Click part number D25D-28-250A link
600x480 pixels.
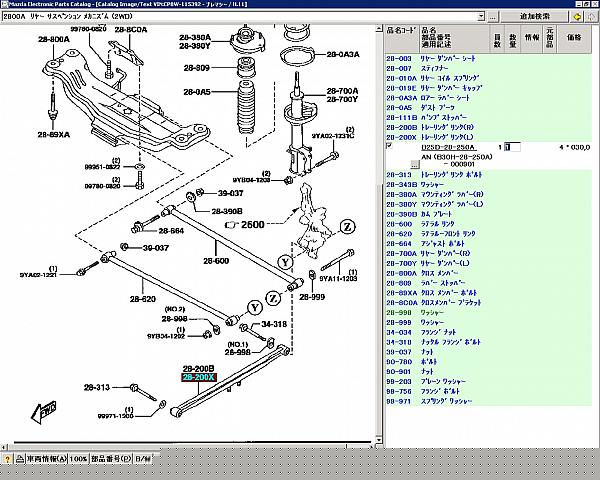pos(448,147)
